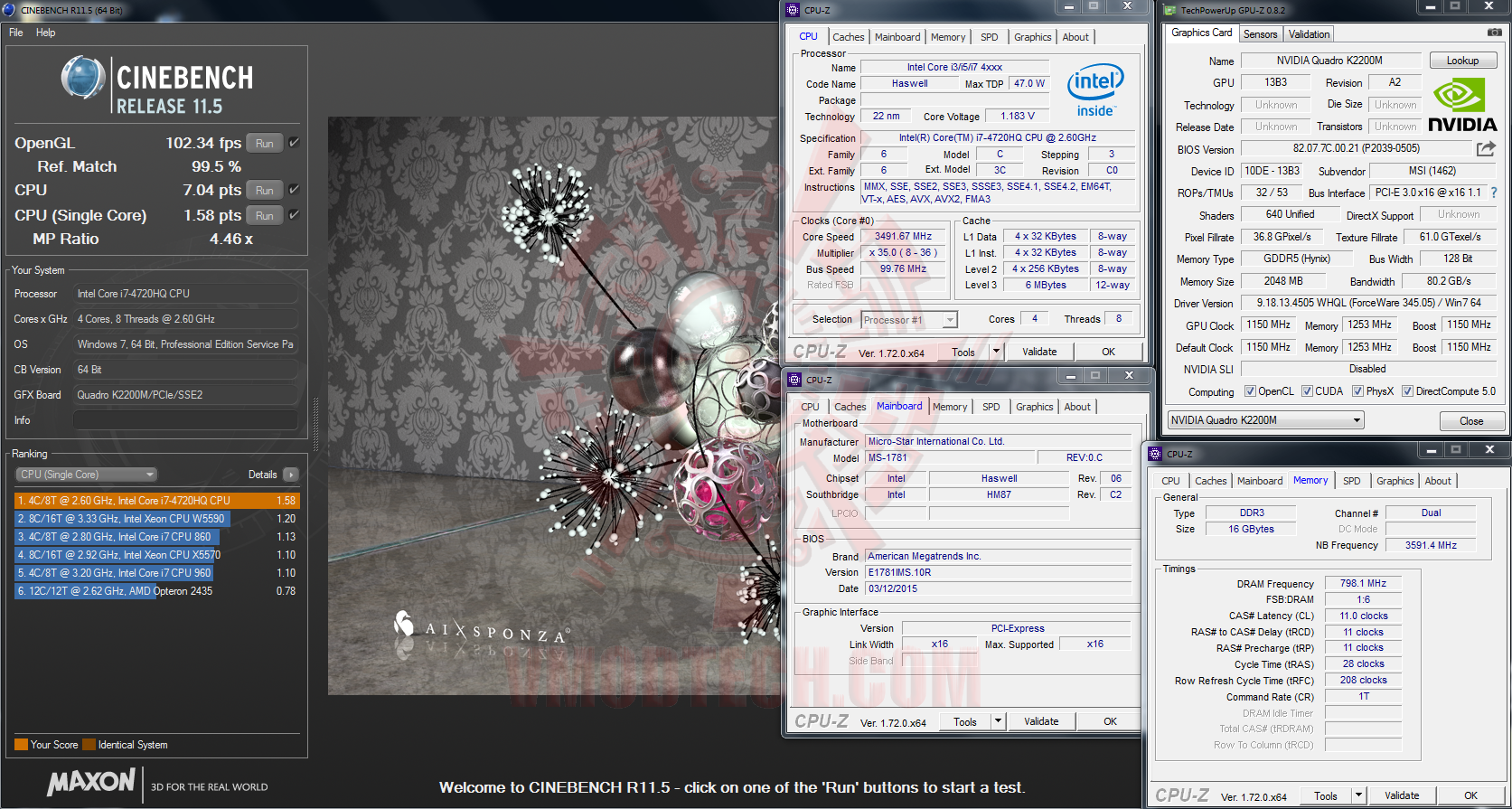
Task: Click the GPU-Z BIOS Version field
Action: pyautogui.click(x=1357, y=148)
